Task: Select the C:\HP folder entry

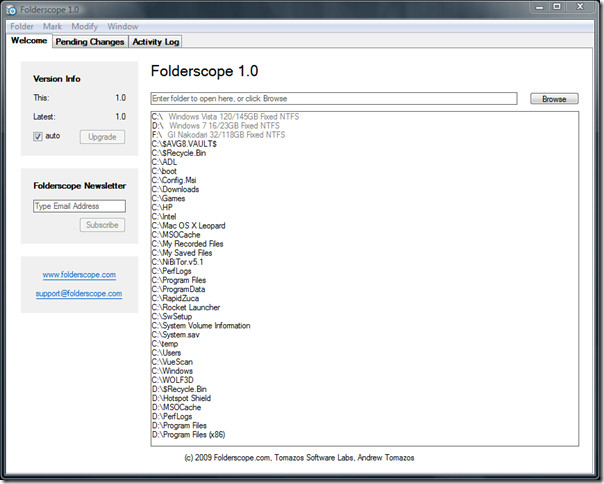Action: 162,207
